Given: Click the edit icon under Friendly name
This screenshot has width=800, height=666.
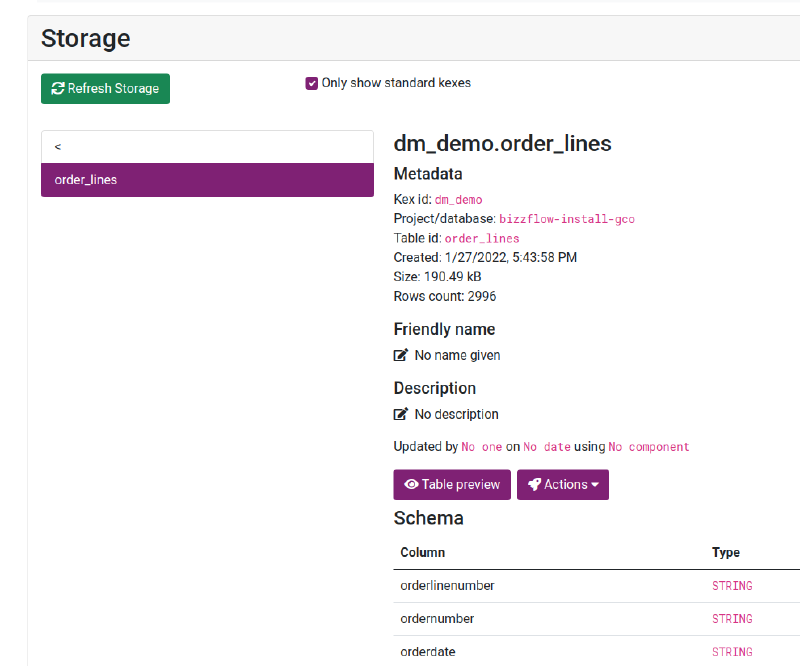Looking at the screenshot, I should (x=401, y=355).
